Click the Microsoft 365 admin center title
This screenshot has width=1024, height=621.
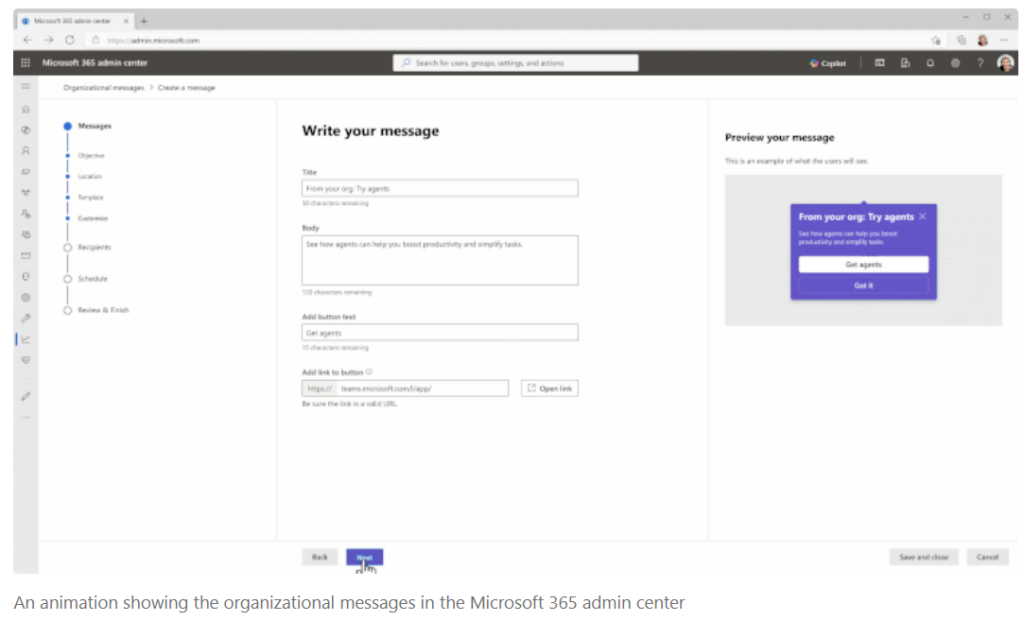95,63
